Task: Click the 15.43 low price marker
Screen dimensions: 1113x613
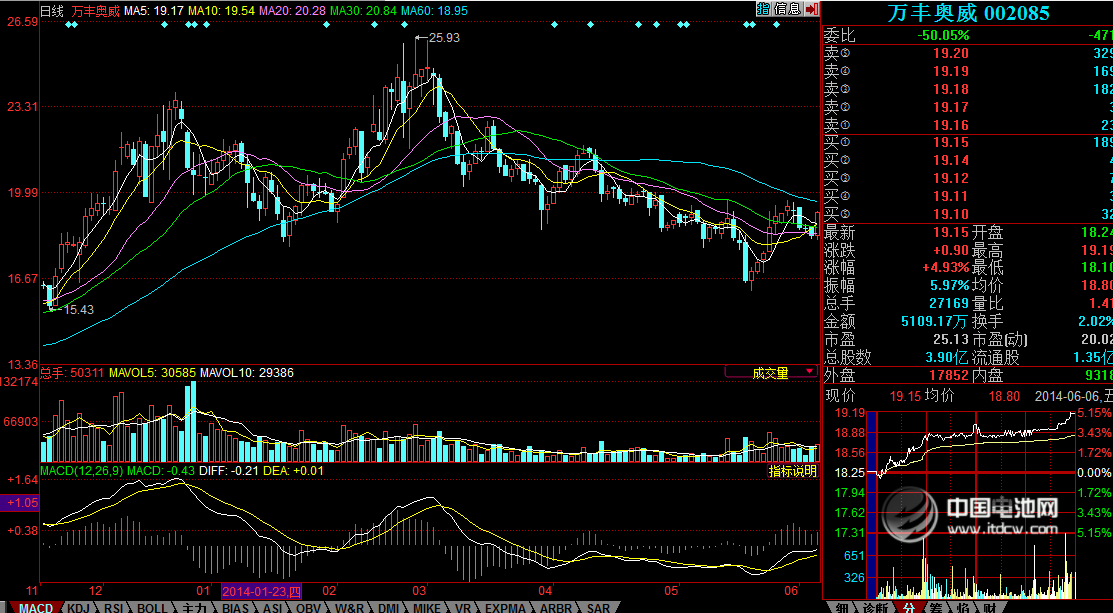Action: pos(77,310)
